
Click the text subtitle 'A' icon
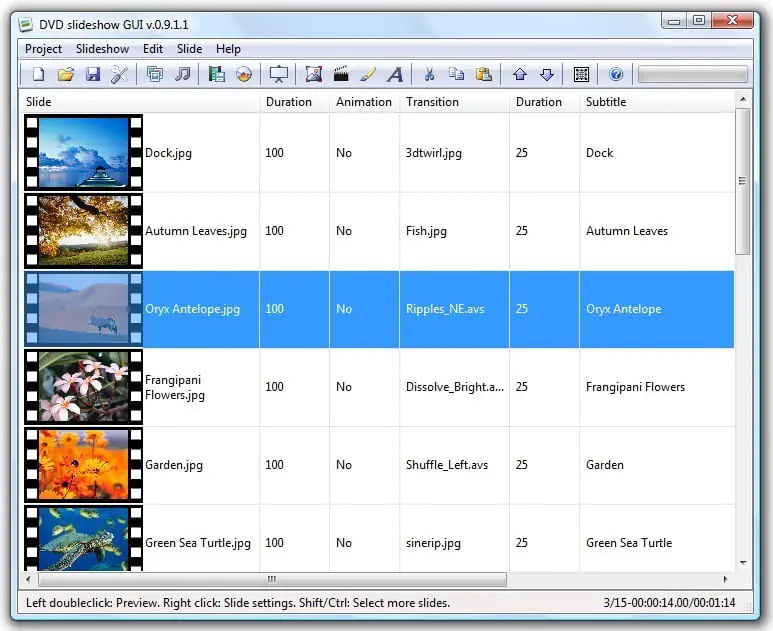(395, 74)
